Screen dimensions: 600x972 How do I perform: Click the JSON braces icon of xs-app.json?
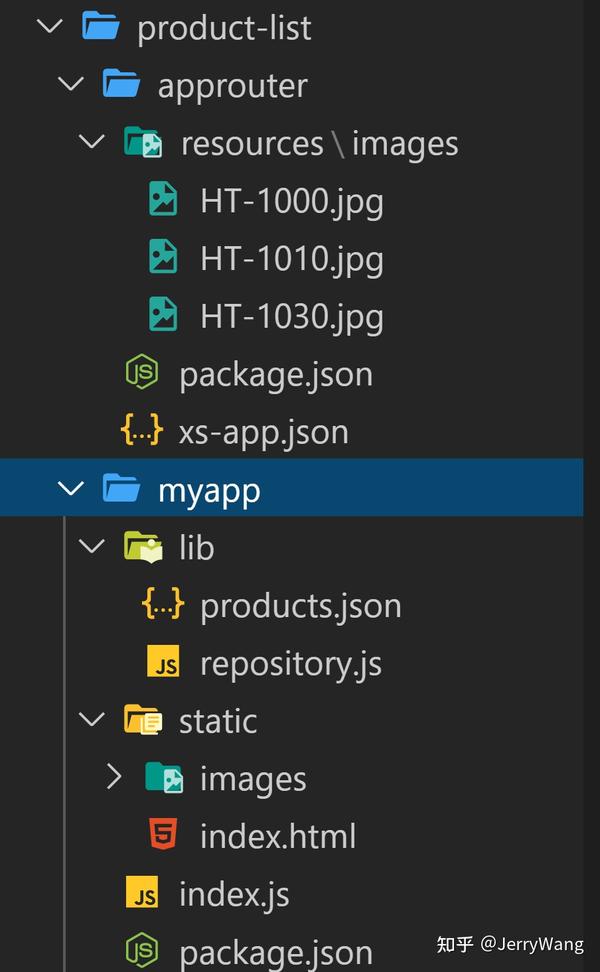[140, 431]
